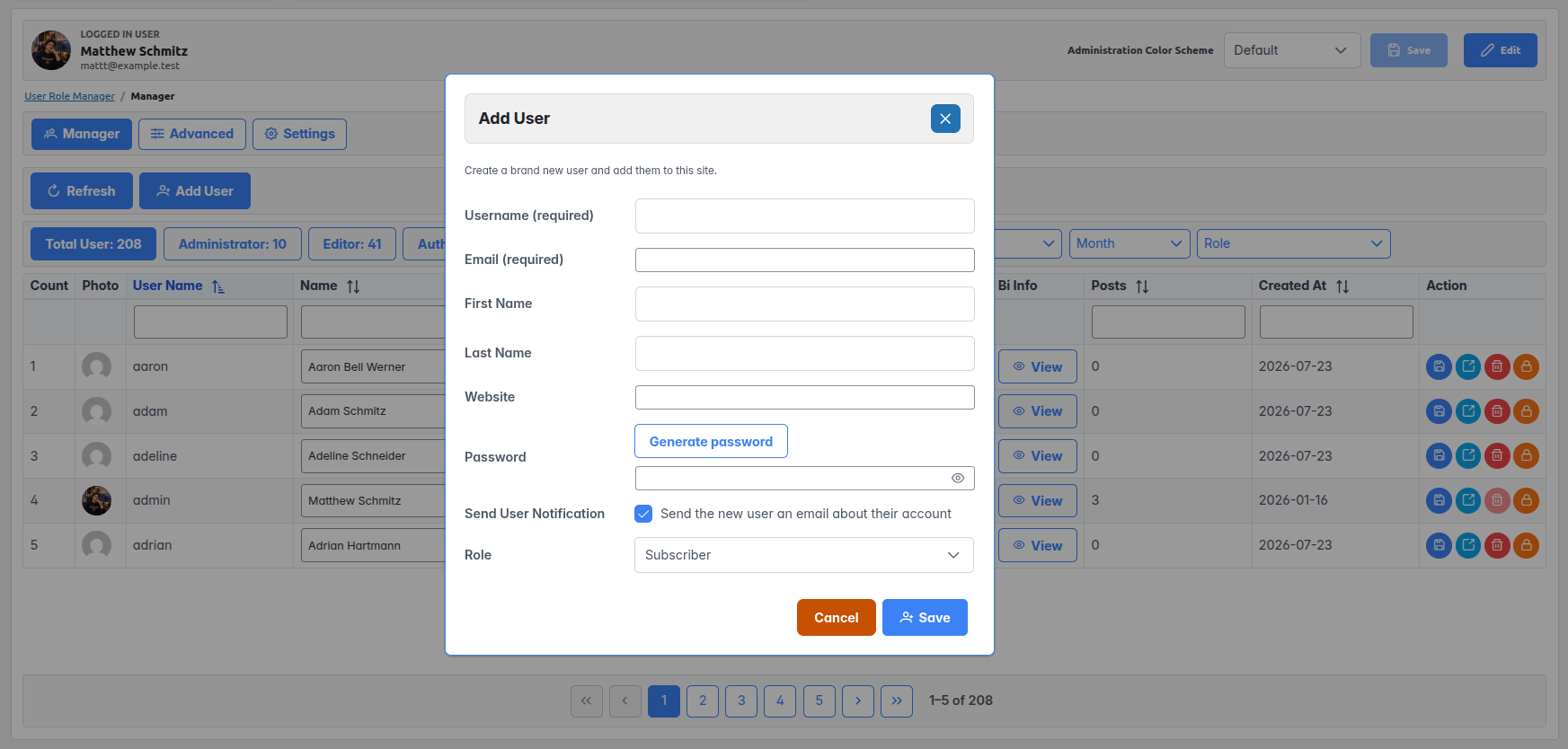
Task: Open external link icon for adeline
Action: [1468, 455]
